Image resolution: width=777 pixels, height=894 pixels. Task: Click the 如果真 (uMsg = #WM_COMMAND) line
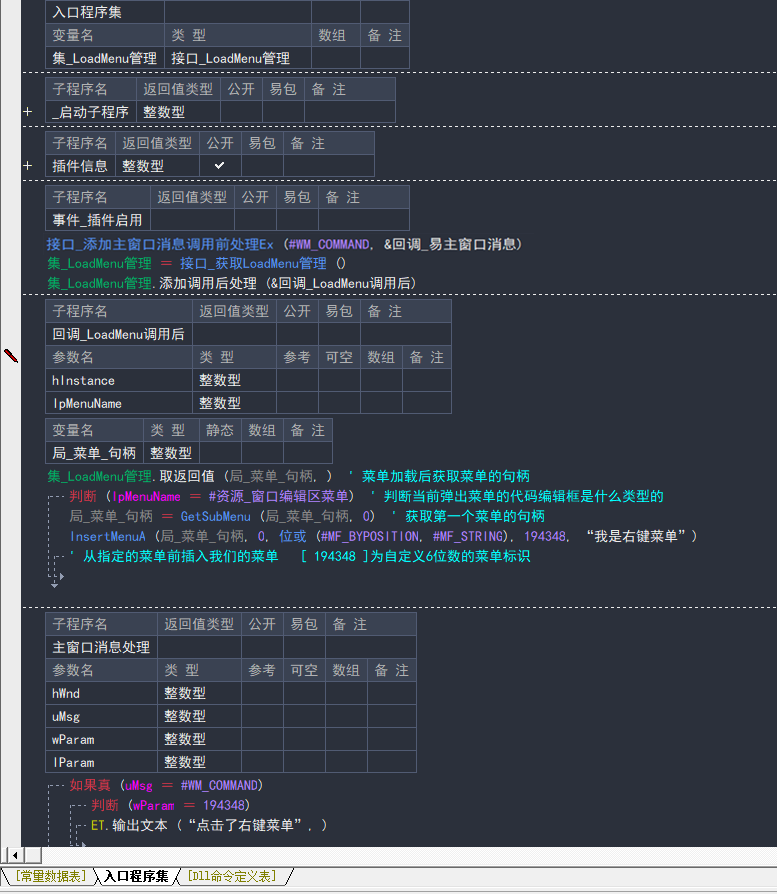click(165, 786)
